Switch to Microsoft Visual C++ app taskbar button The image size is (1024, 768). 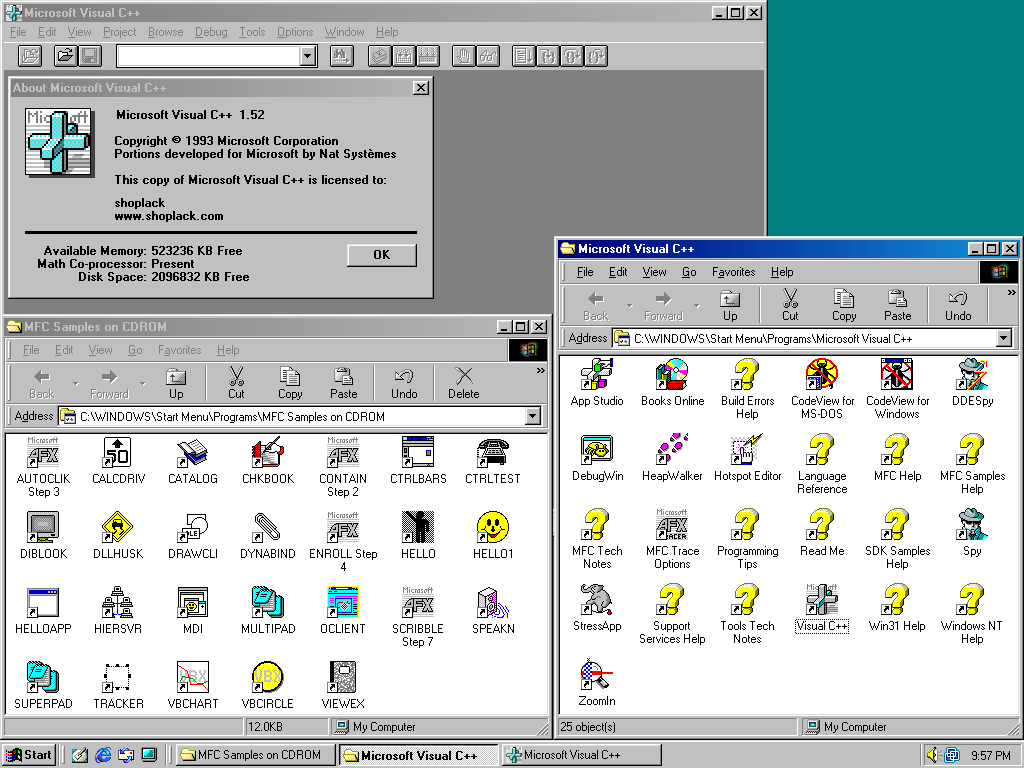click(x=583, y=755)
